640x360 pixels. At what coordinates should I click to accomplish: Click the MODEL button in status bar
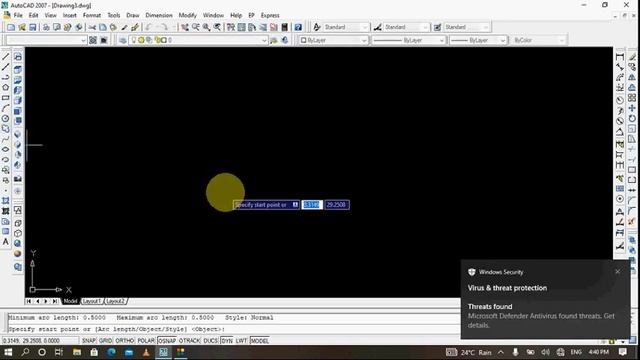(260, 340)
